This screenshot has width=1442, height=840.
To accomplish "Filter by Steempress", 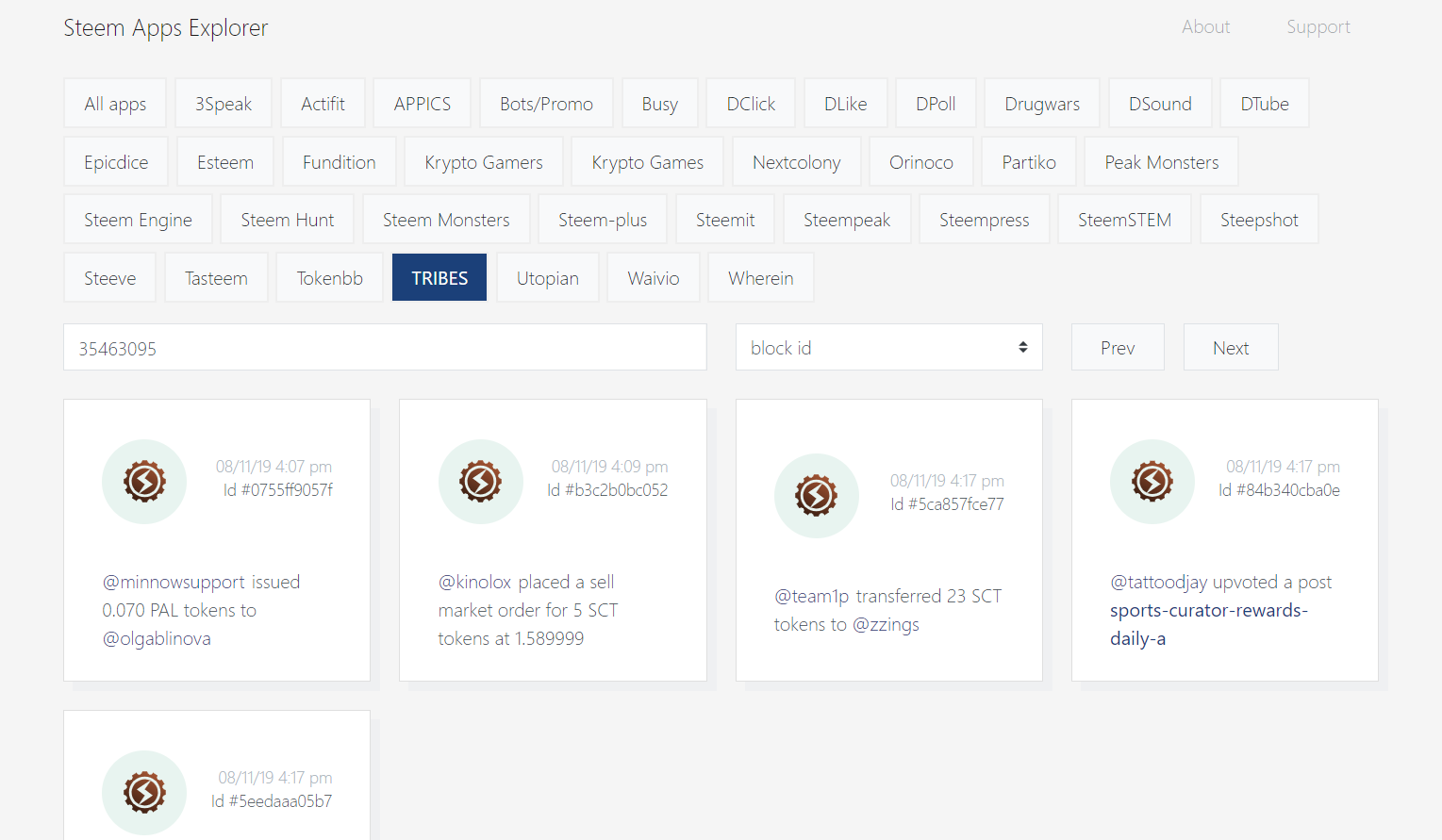I will [x=985, y=220].
